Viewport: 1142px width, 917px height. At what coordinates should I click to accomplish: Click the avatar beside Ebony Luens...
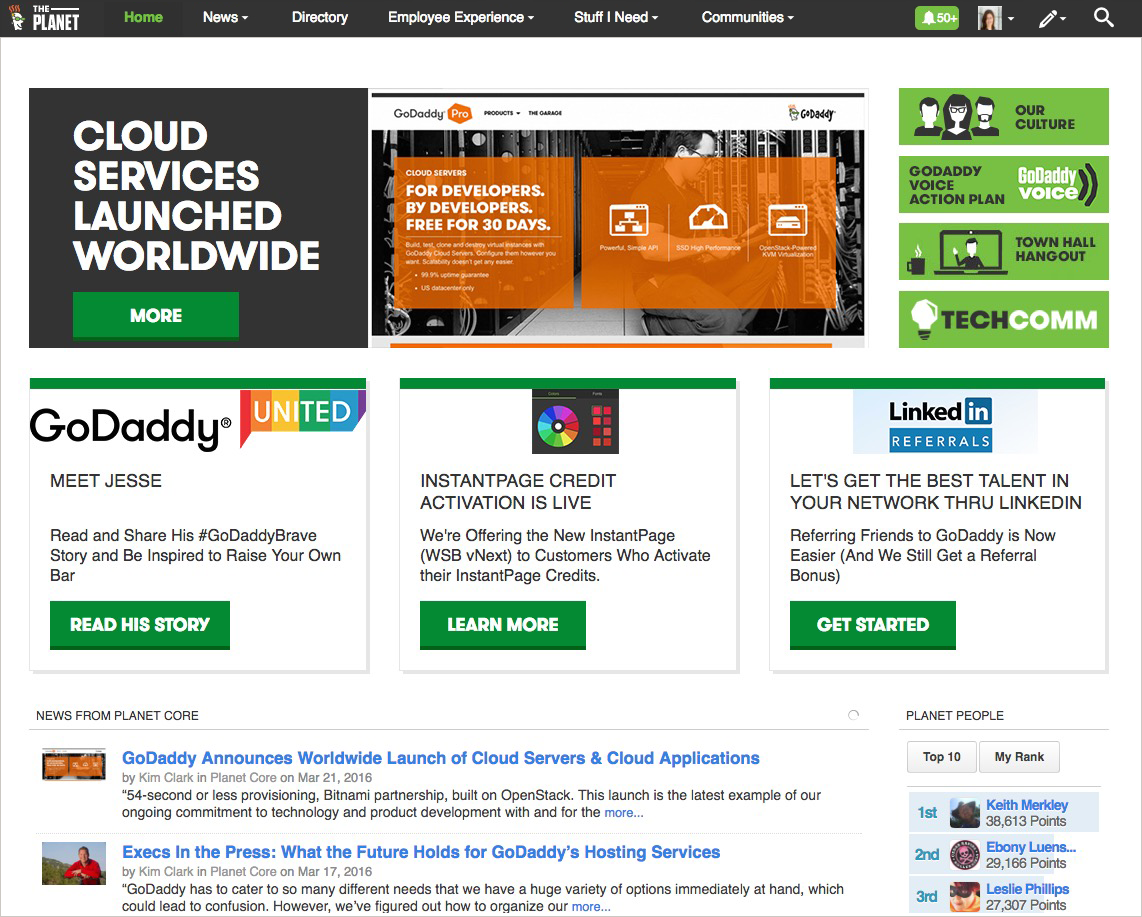(x=965, y=855)
